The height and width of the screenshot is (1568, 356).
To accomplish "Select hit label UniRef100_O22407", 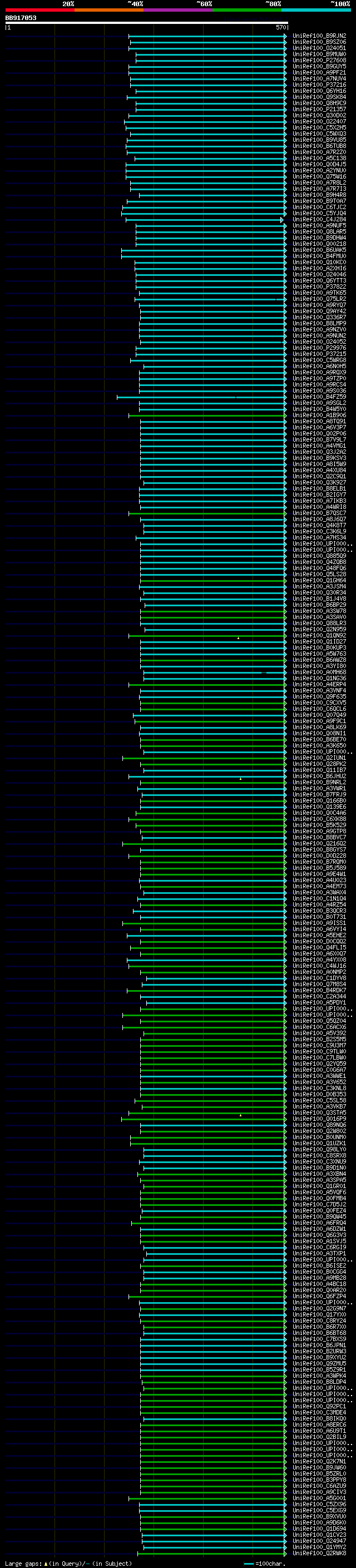I will tap(319, 122).
